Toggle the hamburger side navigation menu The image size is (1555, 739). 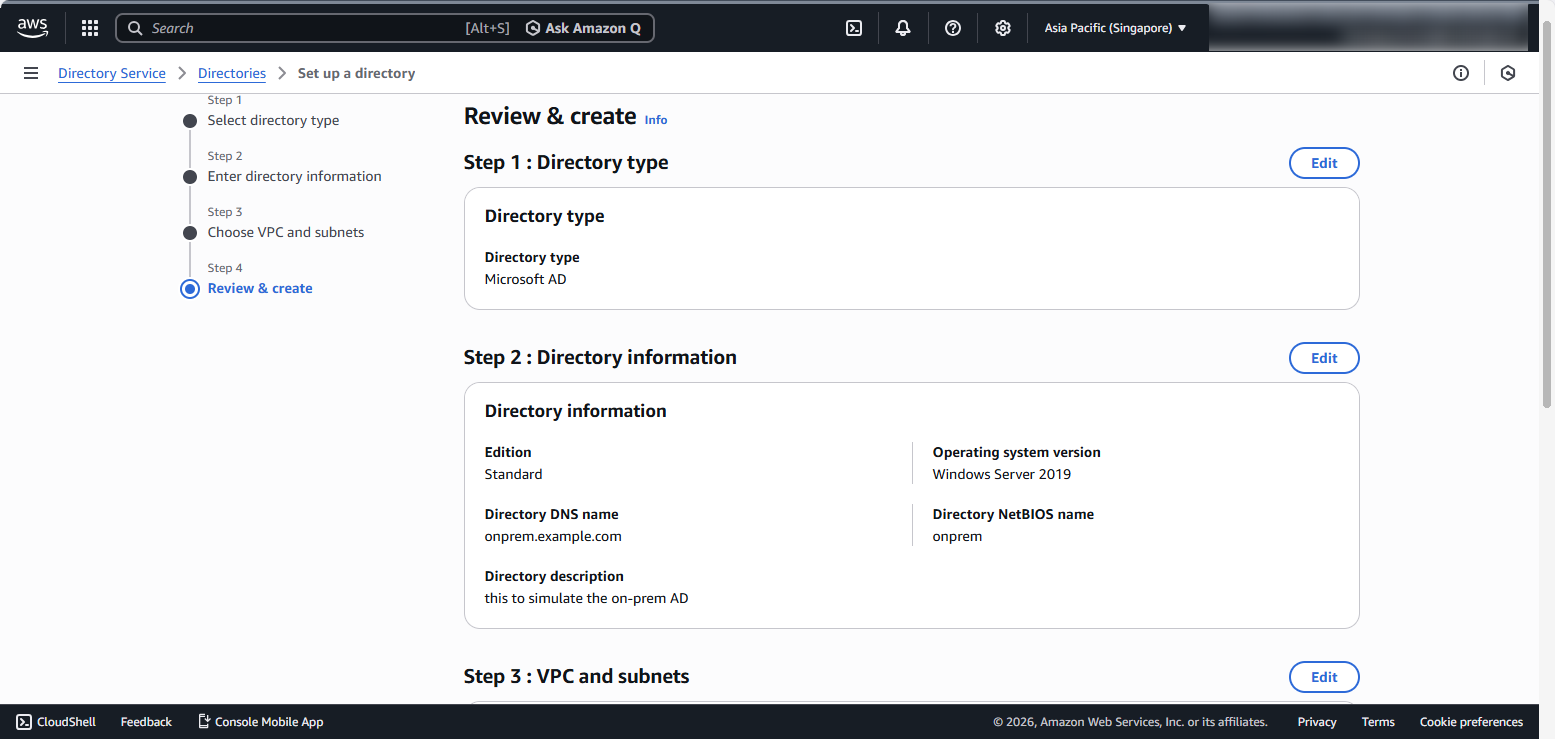click(x=31, y=73)
